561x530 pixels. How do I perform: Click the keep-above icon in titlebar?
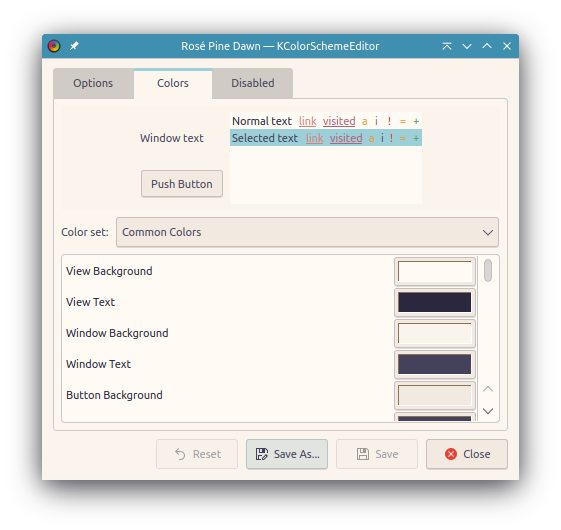click(447, 46)
